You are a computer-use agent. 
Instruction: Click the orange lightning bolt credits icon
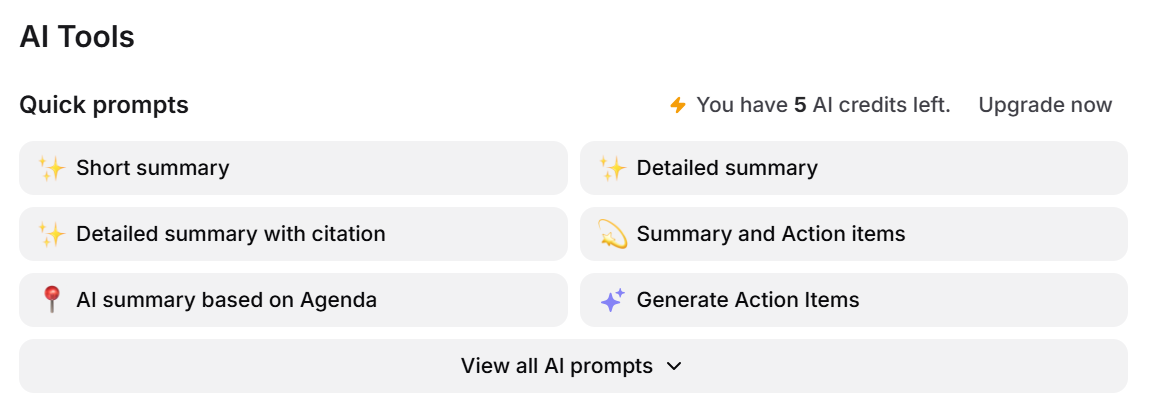pos(678,105)
